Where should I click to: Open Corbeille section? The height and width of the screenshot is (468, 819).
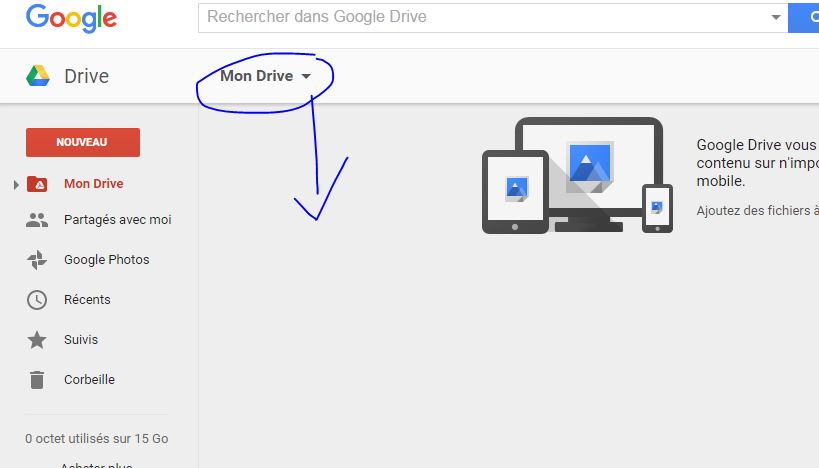pos(89,380)
